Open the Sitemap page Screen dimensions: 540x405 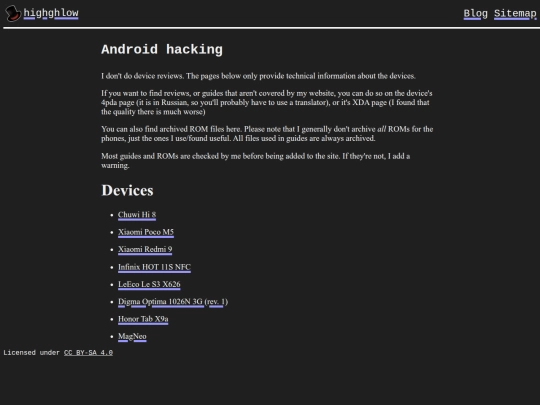(515, 13)
